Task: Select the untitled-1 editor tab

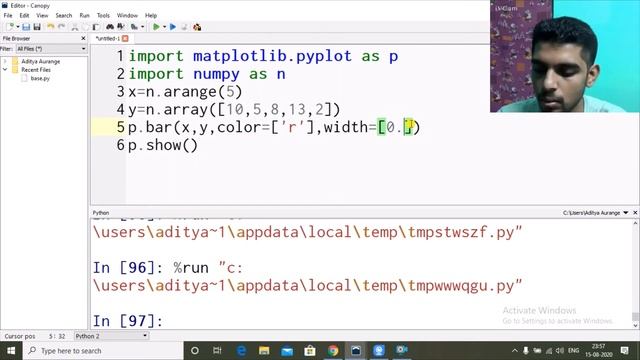Action: click(x=108, y=38)
